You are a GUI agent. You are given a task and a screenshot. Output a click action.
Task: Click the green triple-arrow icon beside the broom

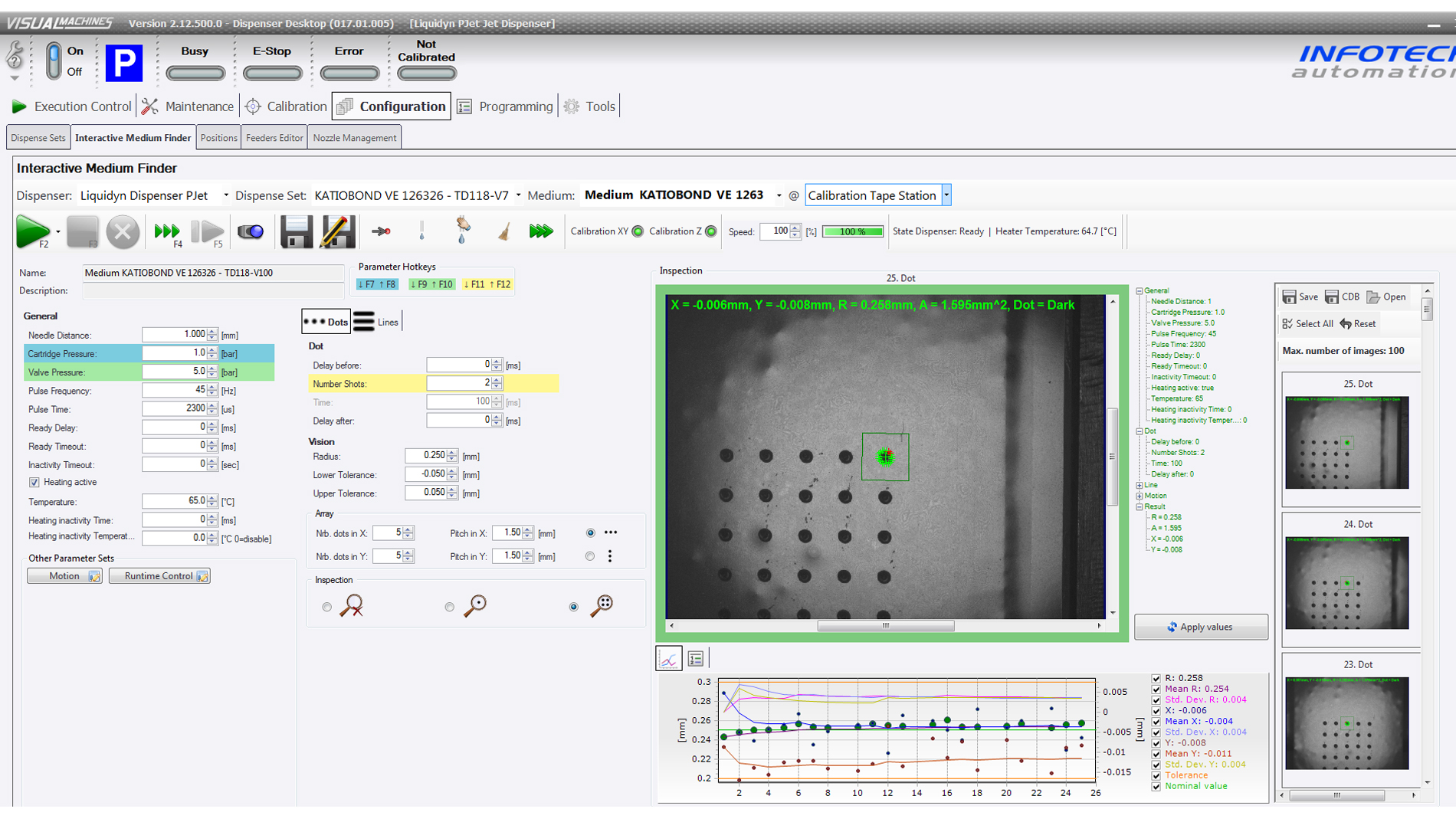click(x=541, y=231)
